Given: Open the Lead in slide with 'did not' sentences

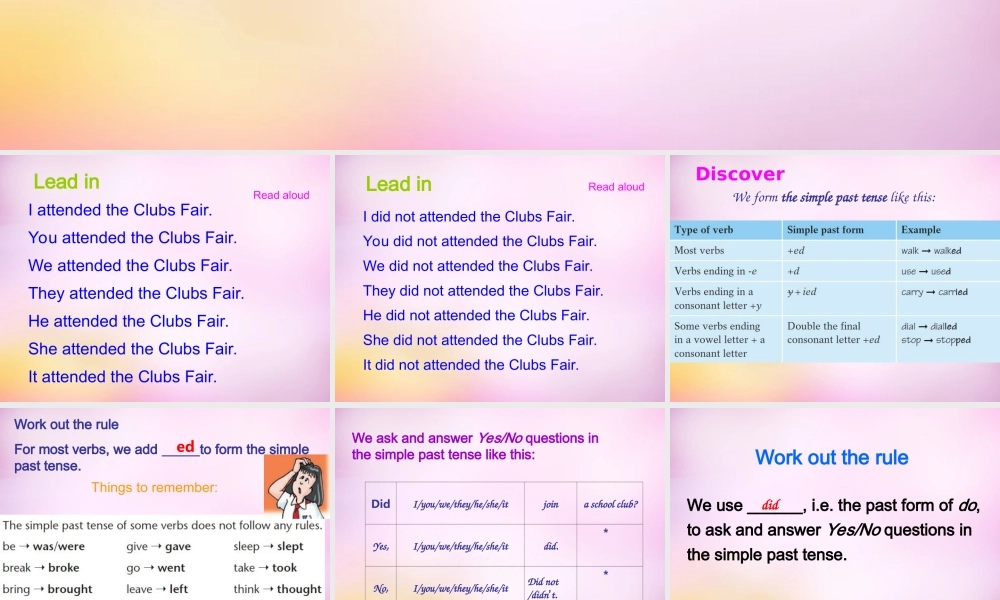Looking at the screenshot, I should [500, 278].
